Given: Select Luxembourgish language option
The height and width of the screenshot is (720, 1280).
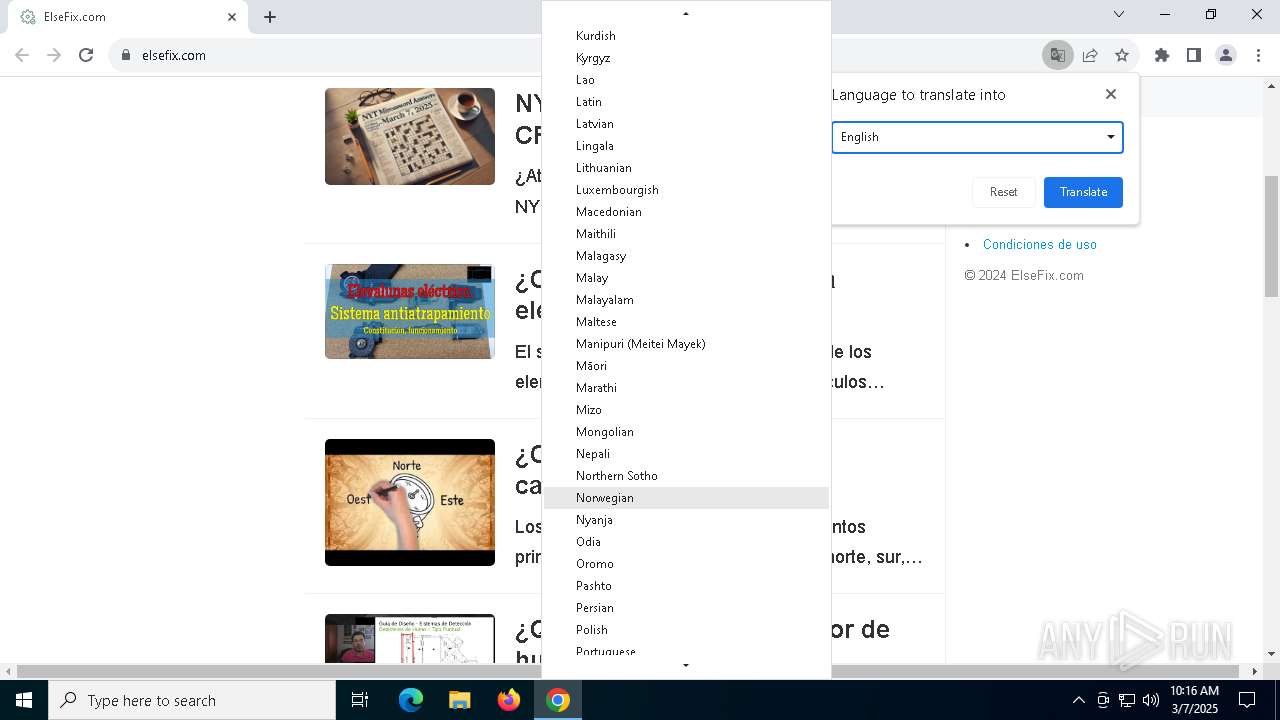Looking at the screenshot, I should (686, 190).
